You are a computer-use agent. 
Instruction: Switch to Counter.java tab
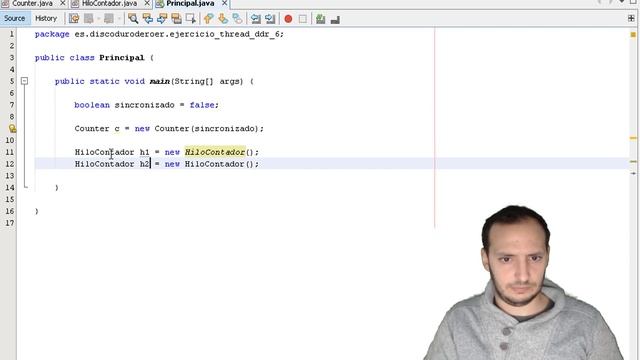pyautogui.click(x=32, y=3)
